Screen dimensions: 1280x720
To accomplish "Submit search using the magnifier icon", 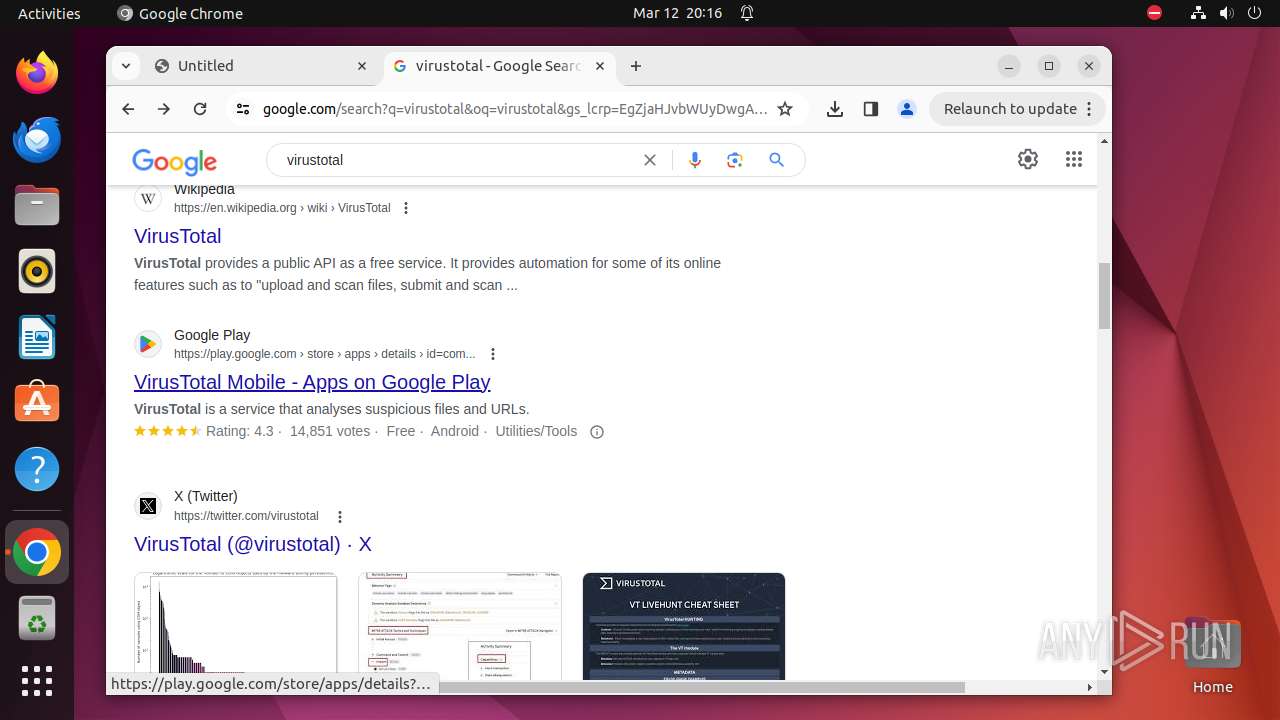I will point(777,160).
